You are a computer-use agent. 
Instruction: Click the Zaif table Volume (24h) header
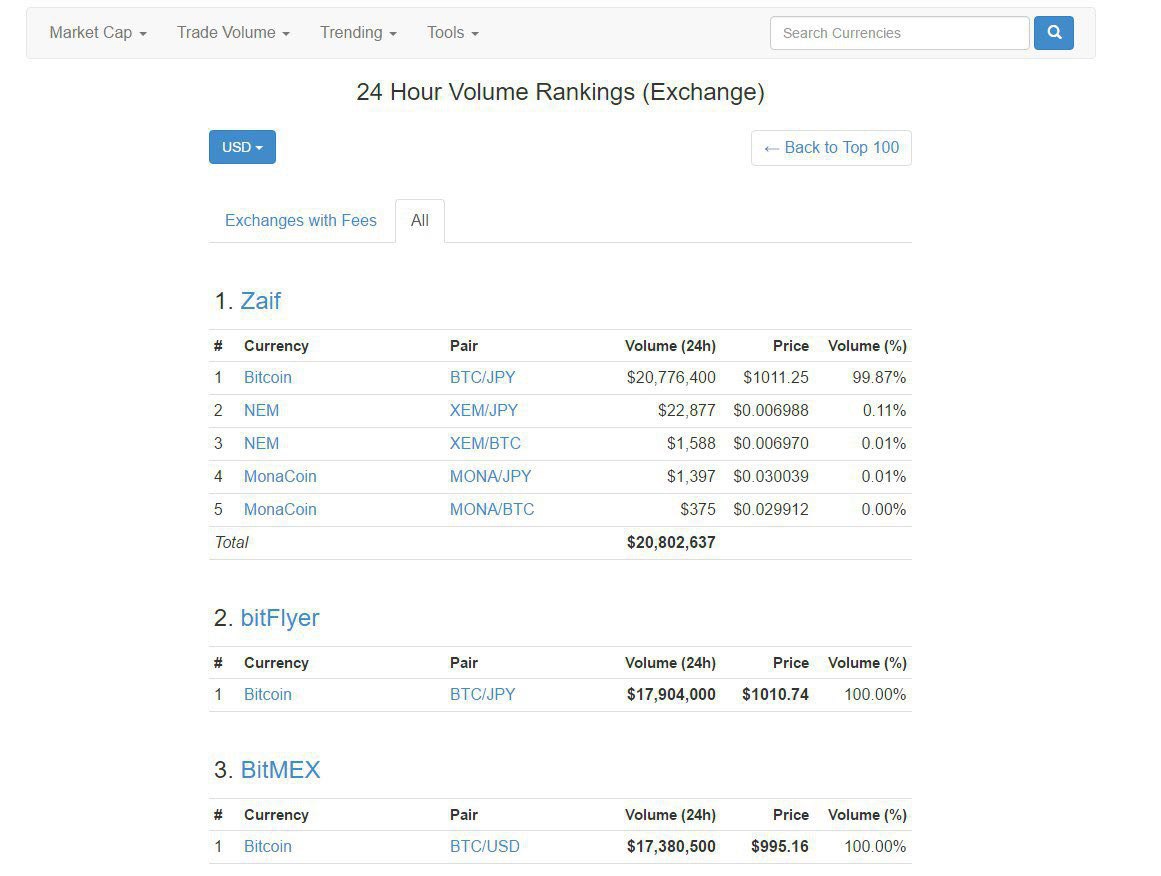(670, 346)
